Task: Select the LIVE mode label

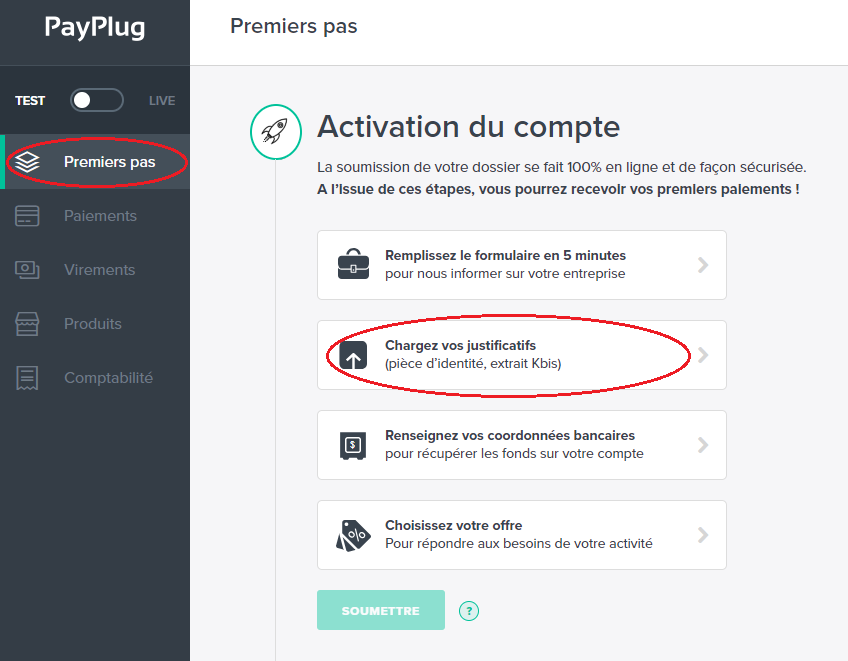Action: pyautogui.click(x=162, y=101)
